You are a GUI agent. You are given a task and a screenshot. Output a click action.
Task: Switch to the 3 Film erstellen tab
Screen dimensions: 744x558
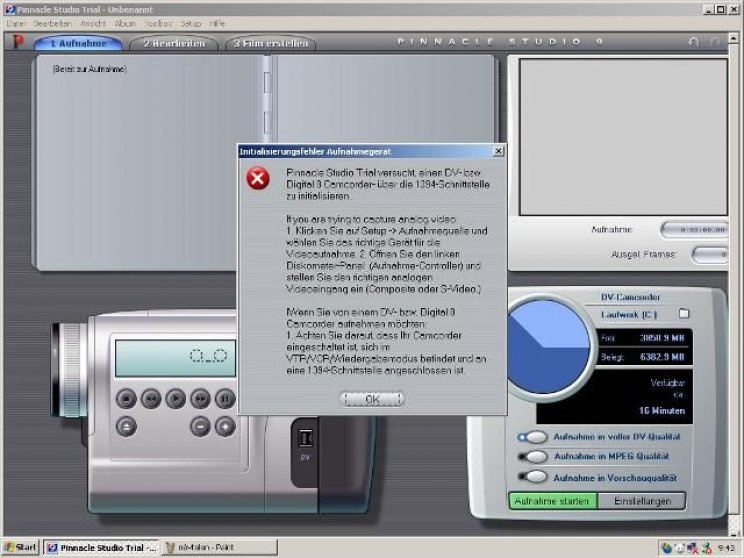point(271,43)
